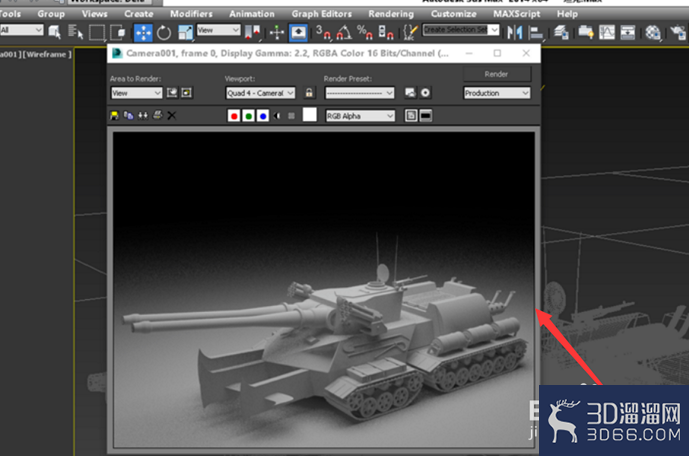This screenshot has height=456, width=689.
Task: Toggle the Monochrome display button
Action: tap(291, 116)
